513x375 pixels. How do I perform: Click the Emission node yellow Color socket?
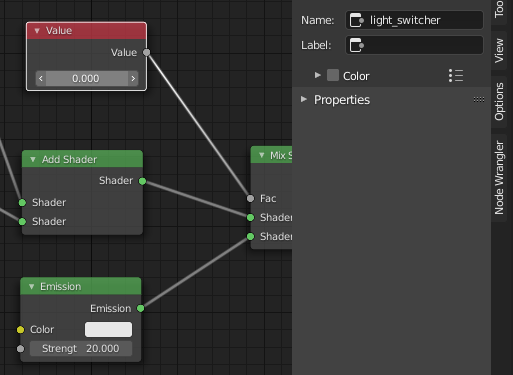tap(20, 330)
